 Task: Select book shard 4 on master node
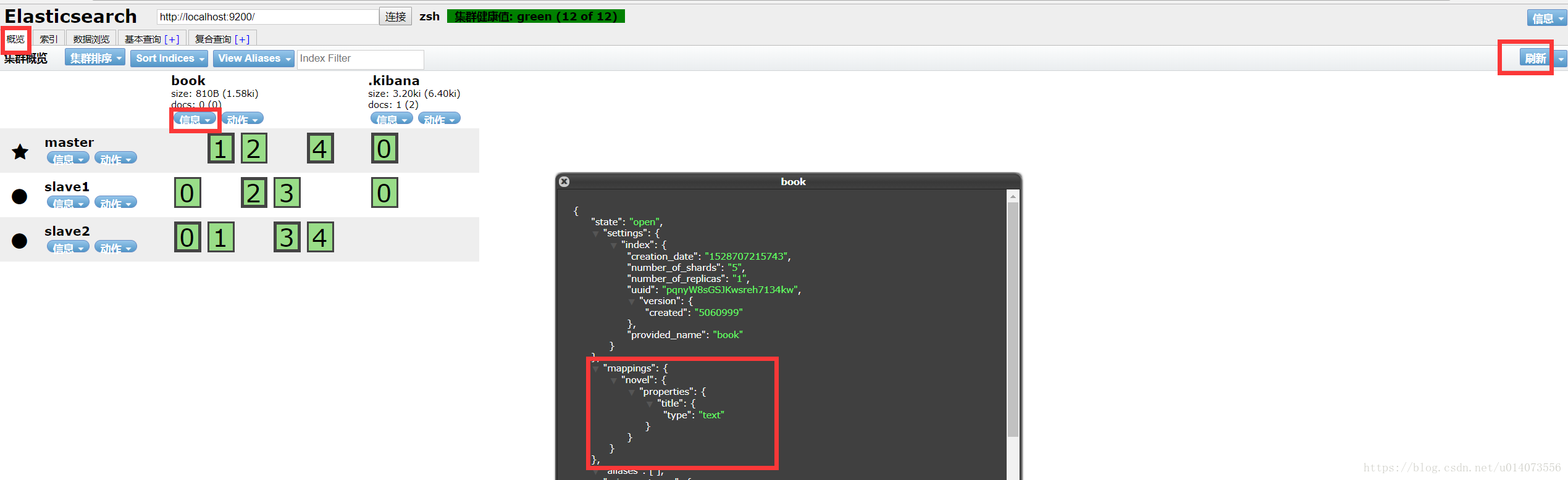tap(321, 149)
